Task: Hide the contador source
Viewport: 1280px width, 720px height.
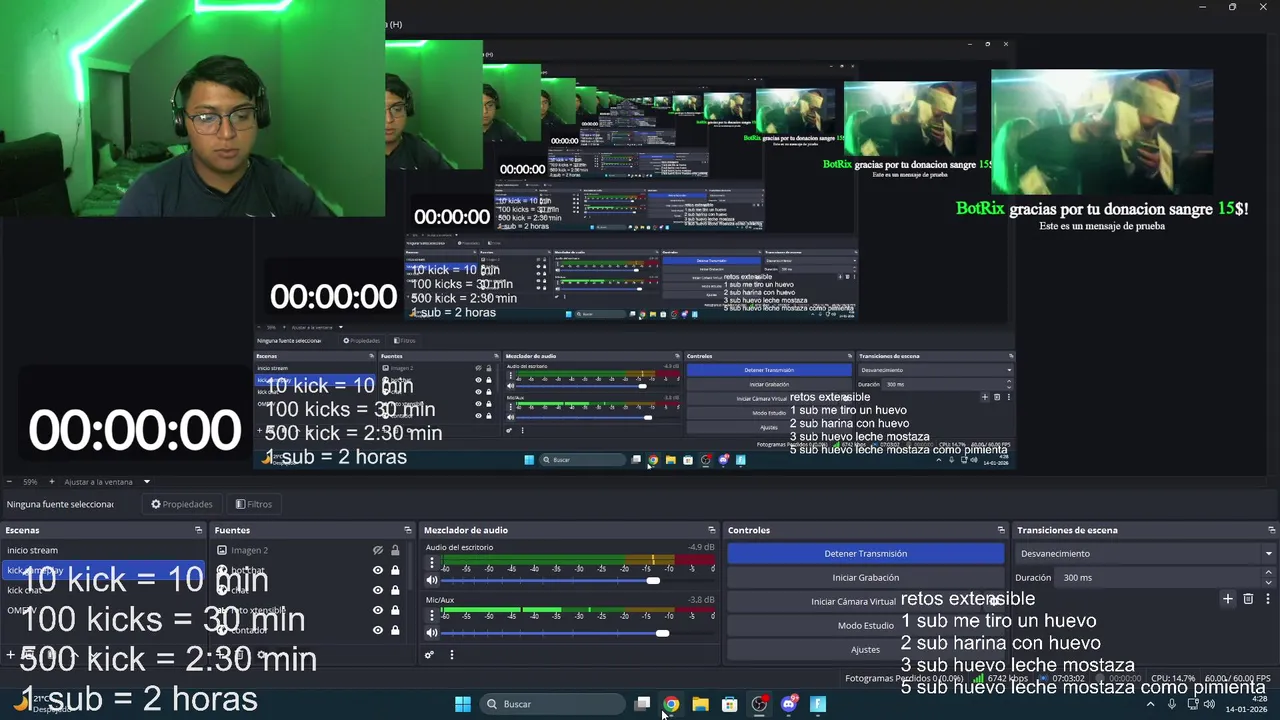Action: coord(378,630)
